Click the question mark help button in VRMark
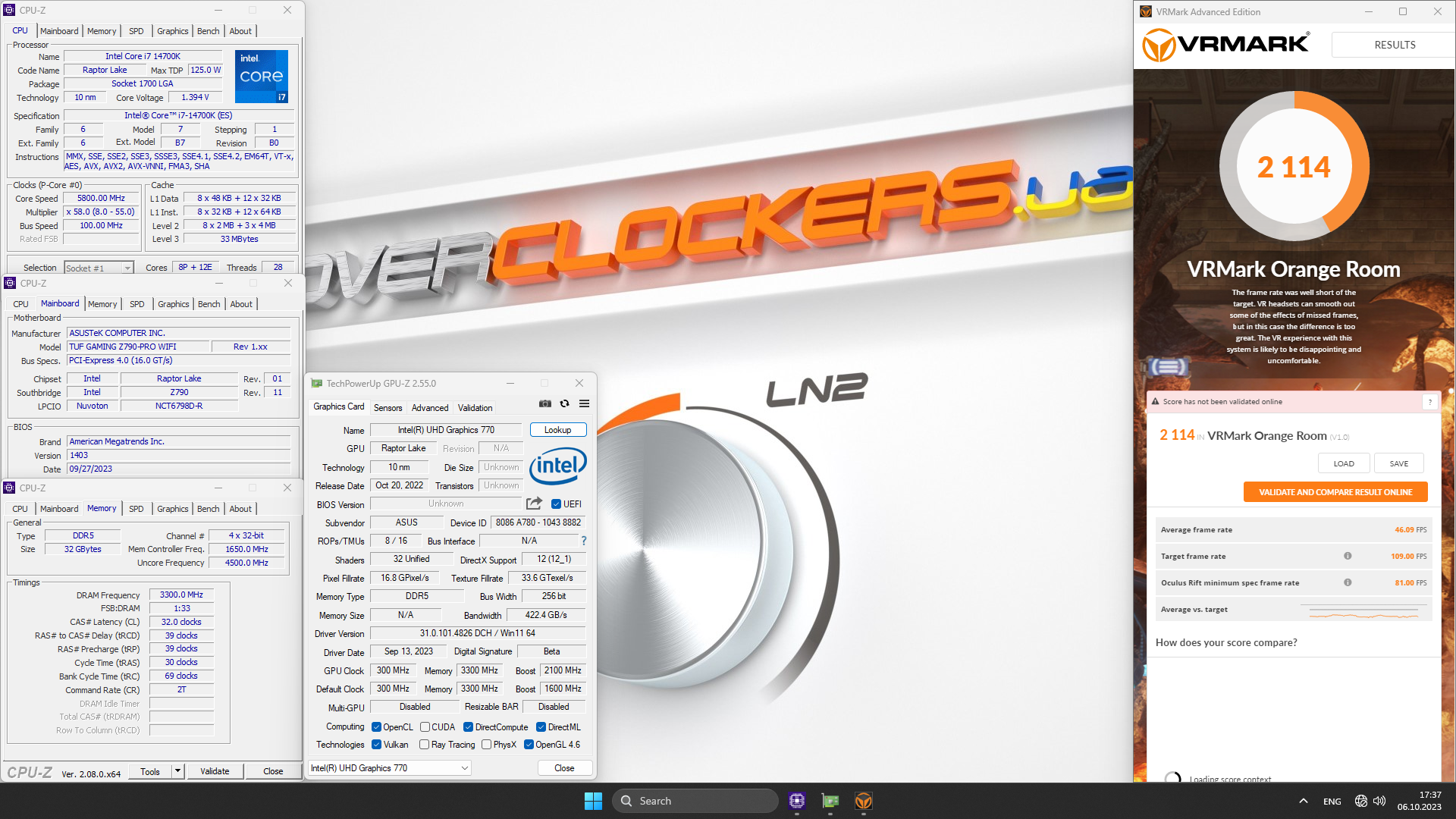 click(1429, 402)
